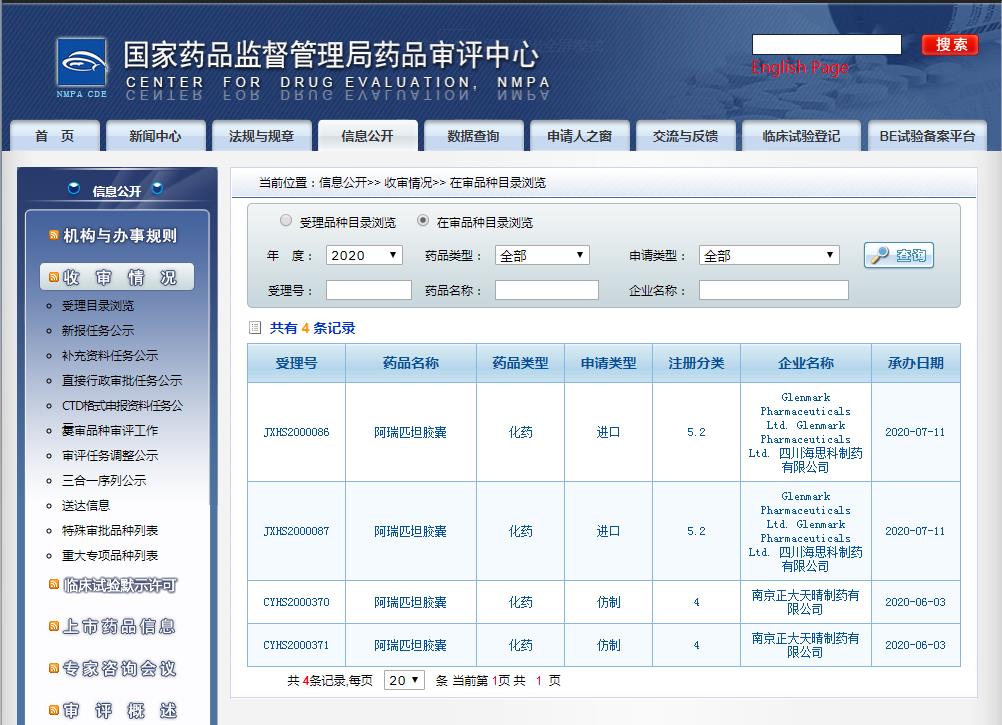
Task: Open the BE试验备案平台 tab
Action: click(x=928, y=135)
